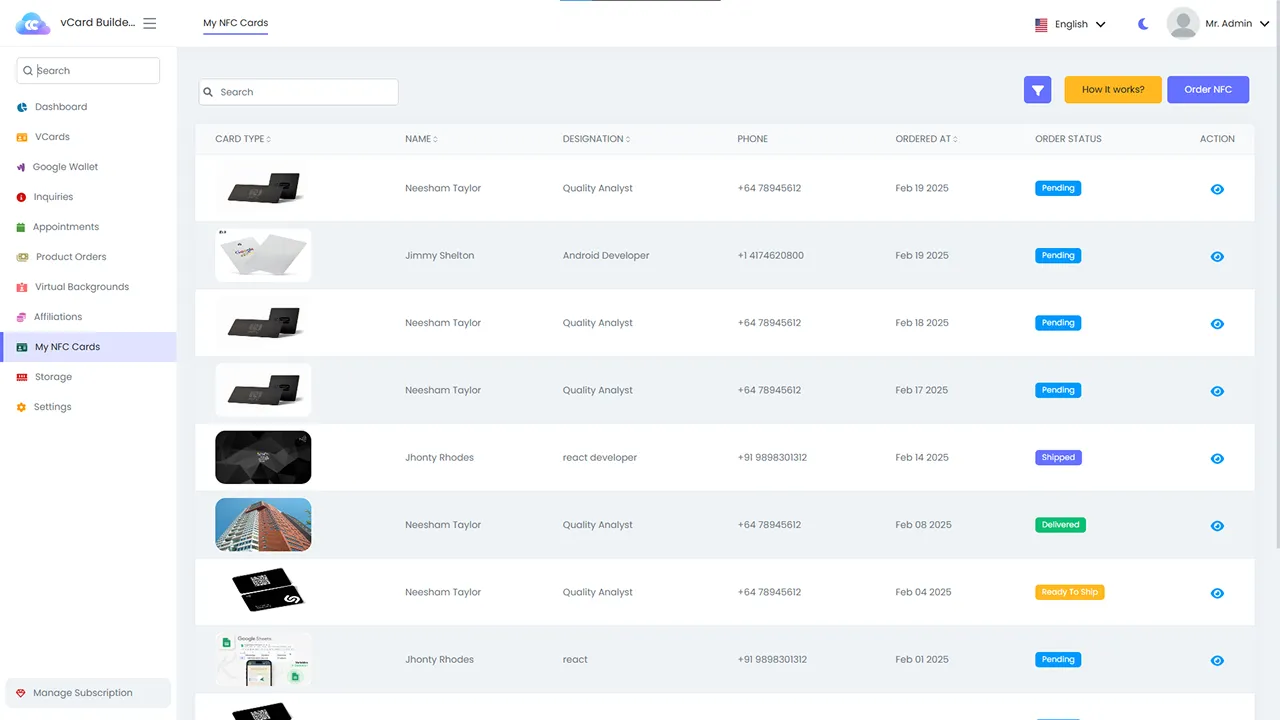Click the building photo card thumbnail
1280x720 pixels.
pos(263,525)
